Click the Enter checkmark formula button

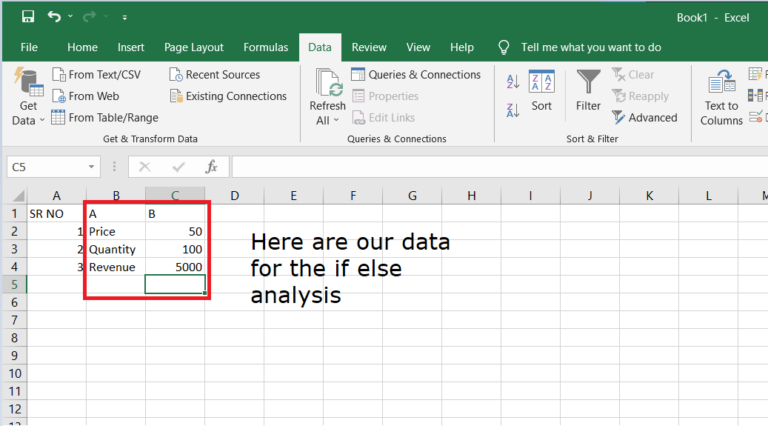[x=178, y=167]
